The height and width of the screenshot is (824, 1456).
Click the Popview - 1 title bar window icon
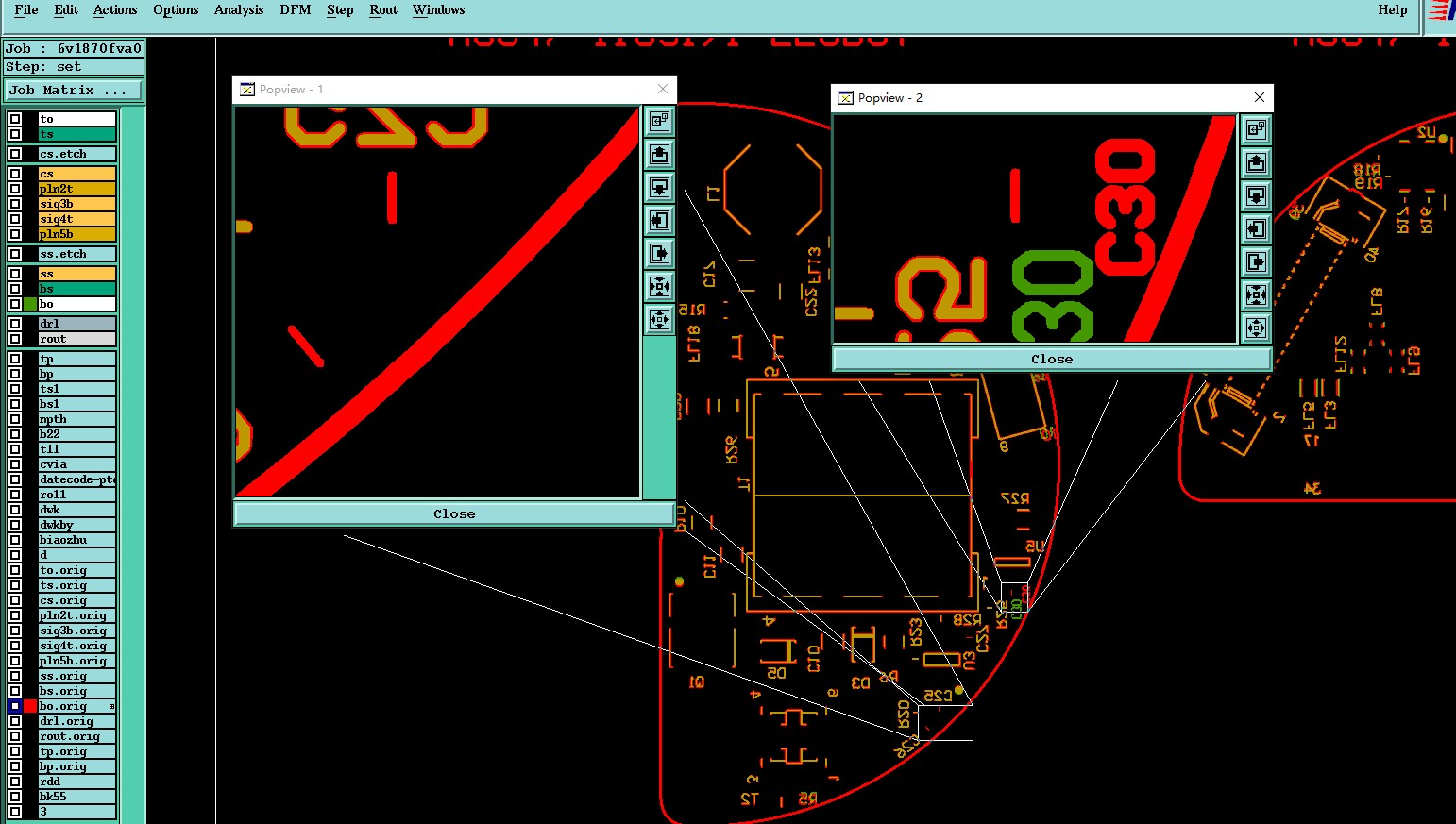tap(246, 90)
